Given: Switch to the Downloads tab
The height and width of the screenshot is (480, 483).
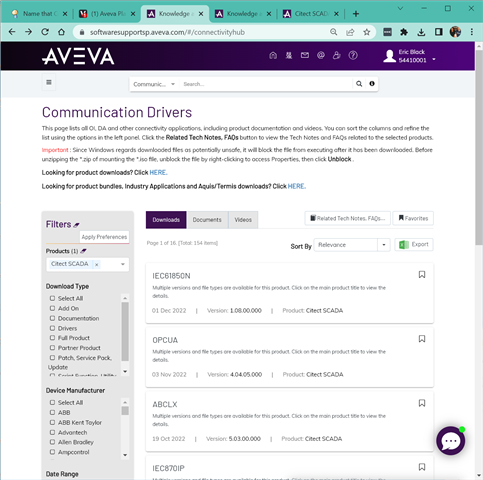Looking at the screenshot, I should pos(166,220).
